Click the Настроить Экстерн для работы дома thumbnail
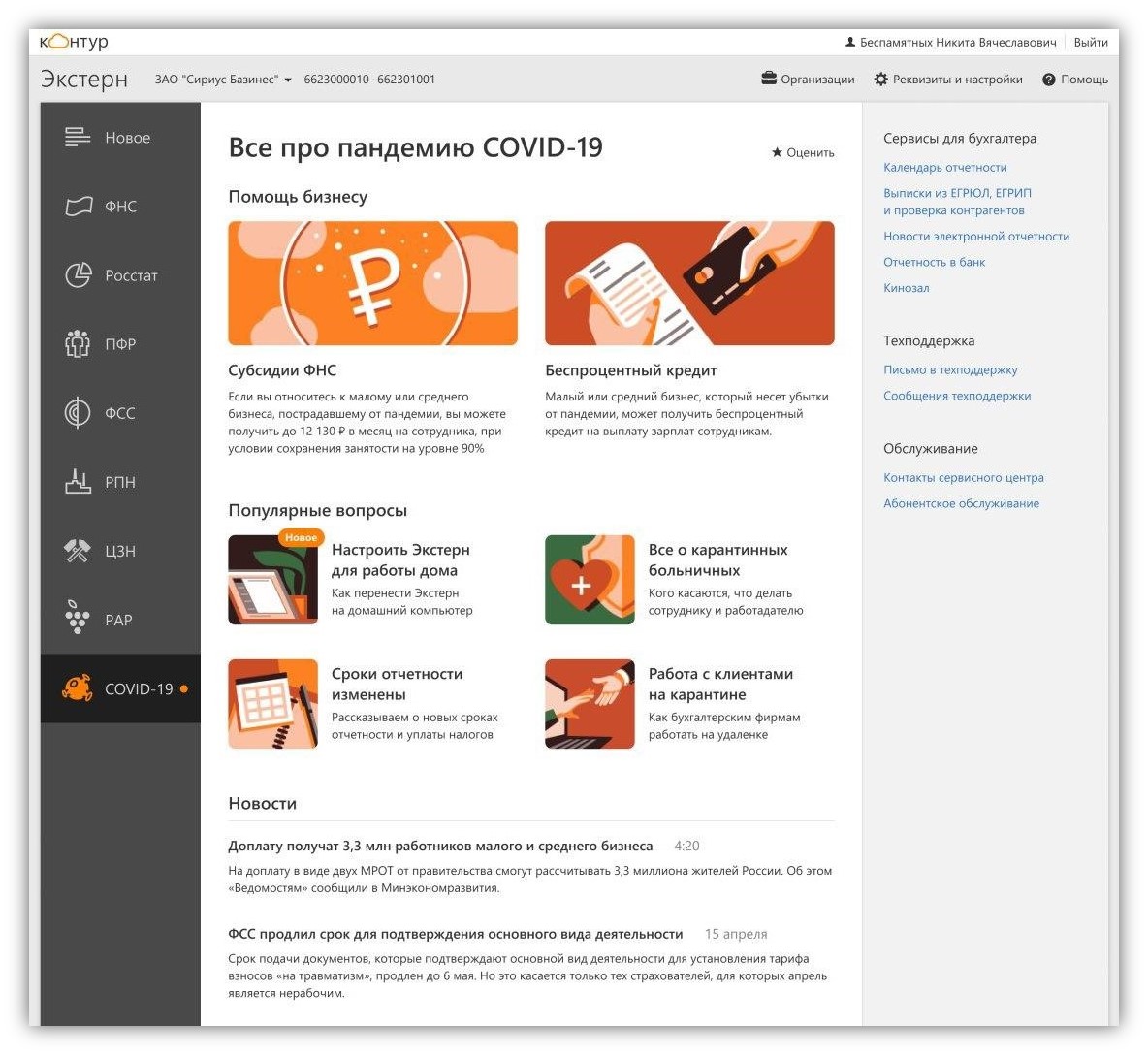The width and height of the screenshot is (1148, 1055). point(273,580)
